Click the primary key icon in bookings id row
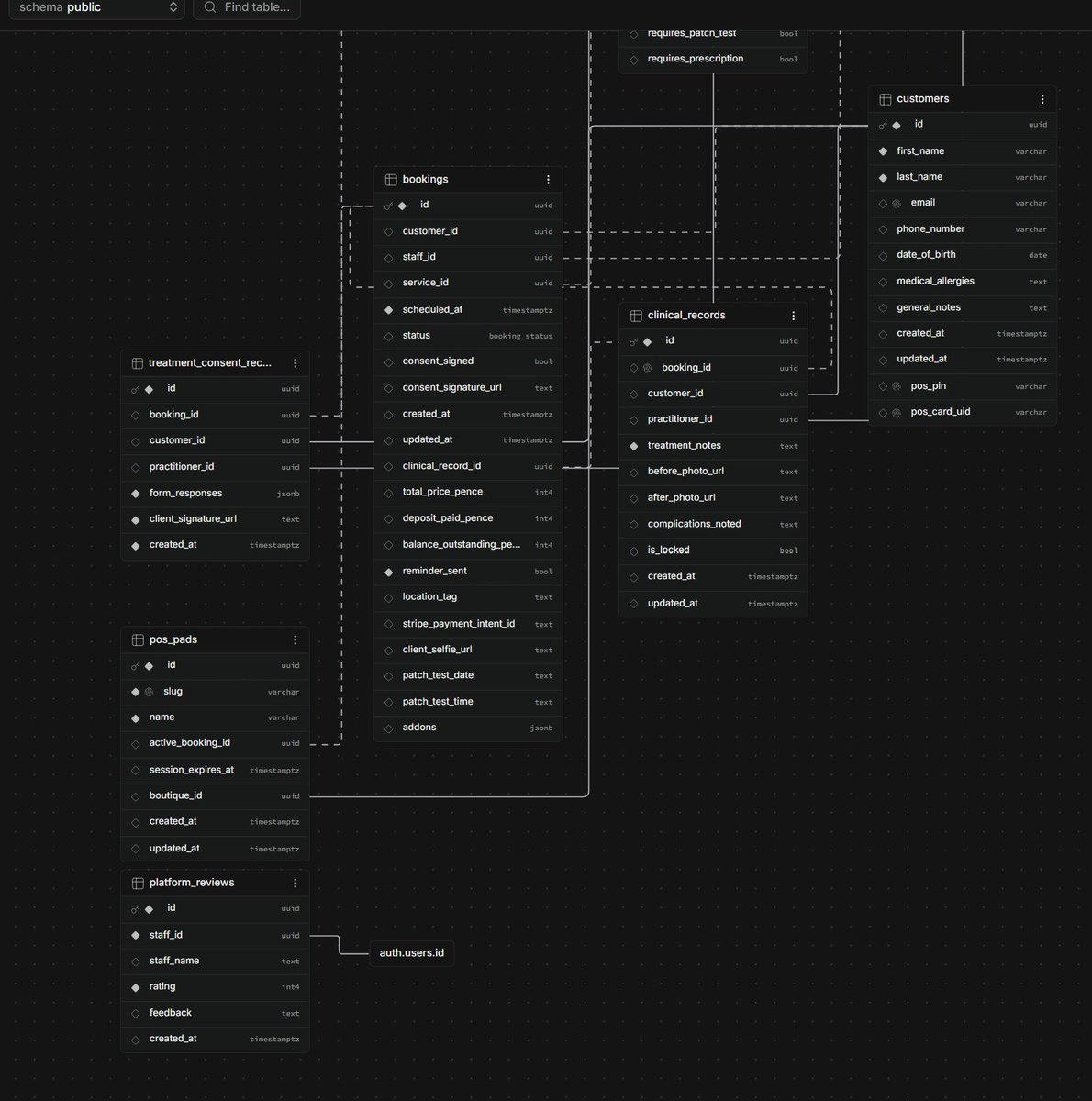 click(x=388, y=206)
